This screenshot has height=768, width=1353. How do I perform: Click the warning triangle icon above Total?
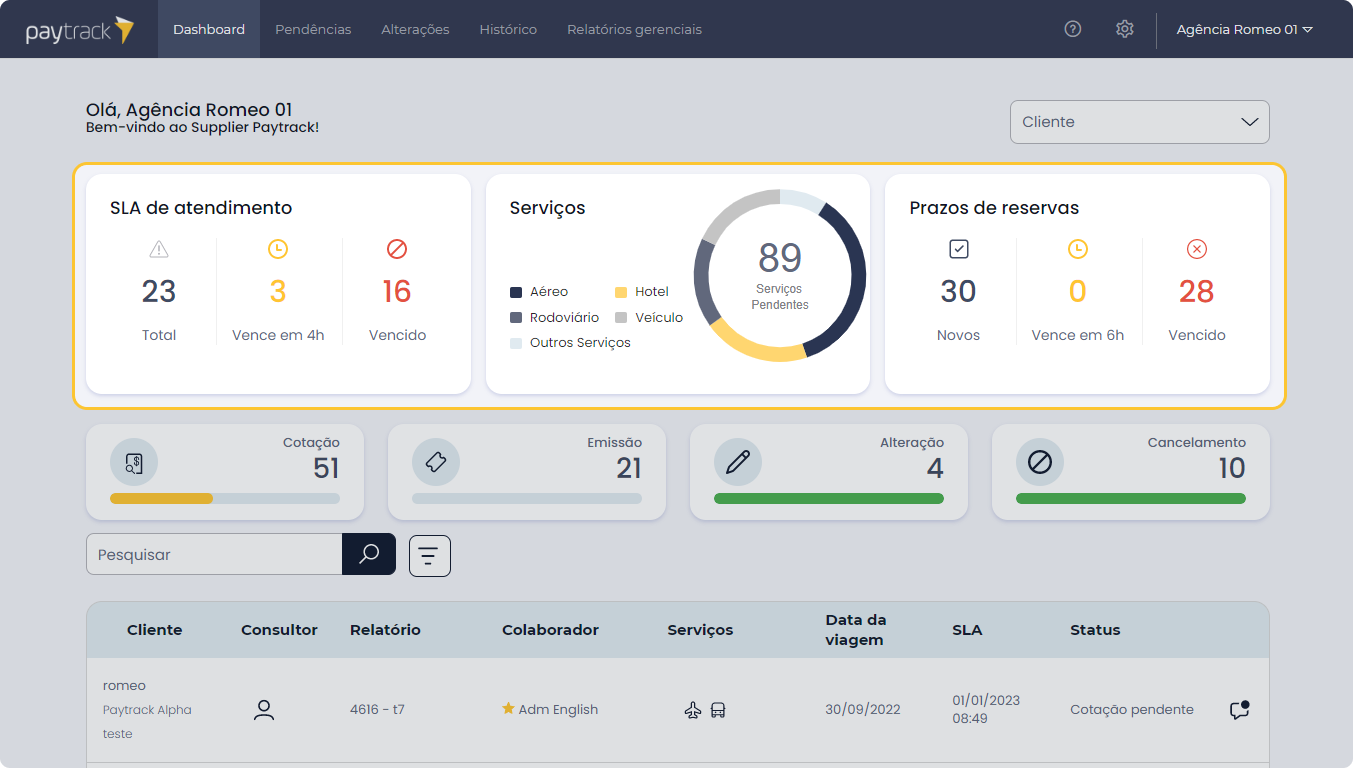(159, 249)
